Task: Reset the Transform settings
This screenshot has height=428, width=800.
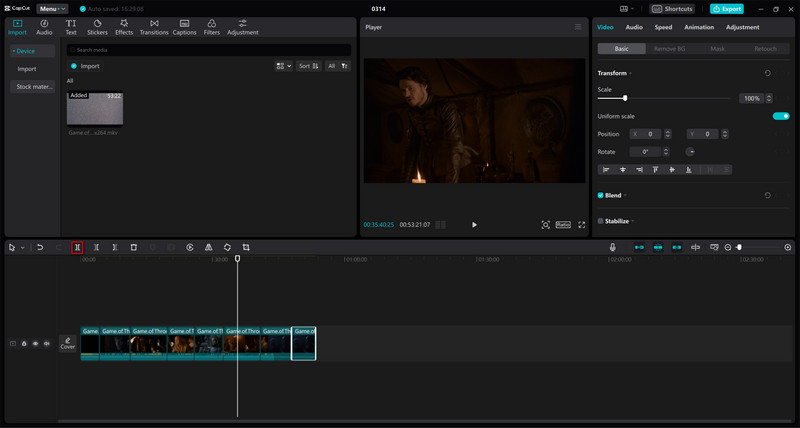Action: pos(767,73)
